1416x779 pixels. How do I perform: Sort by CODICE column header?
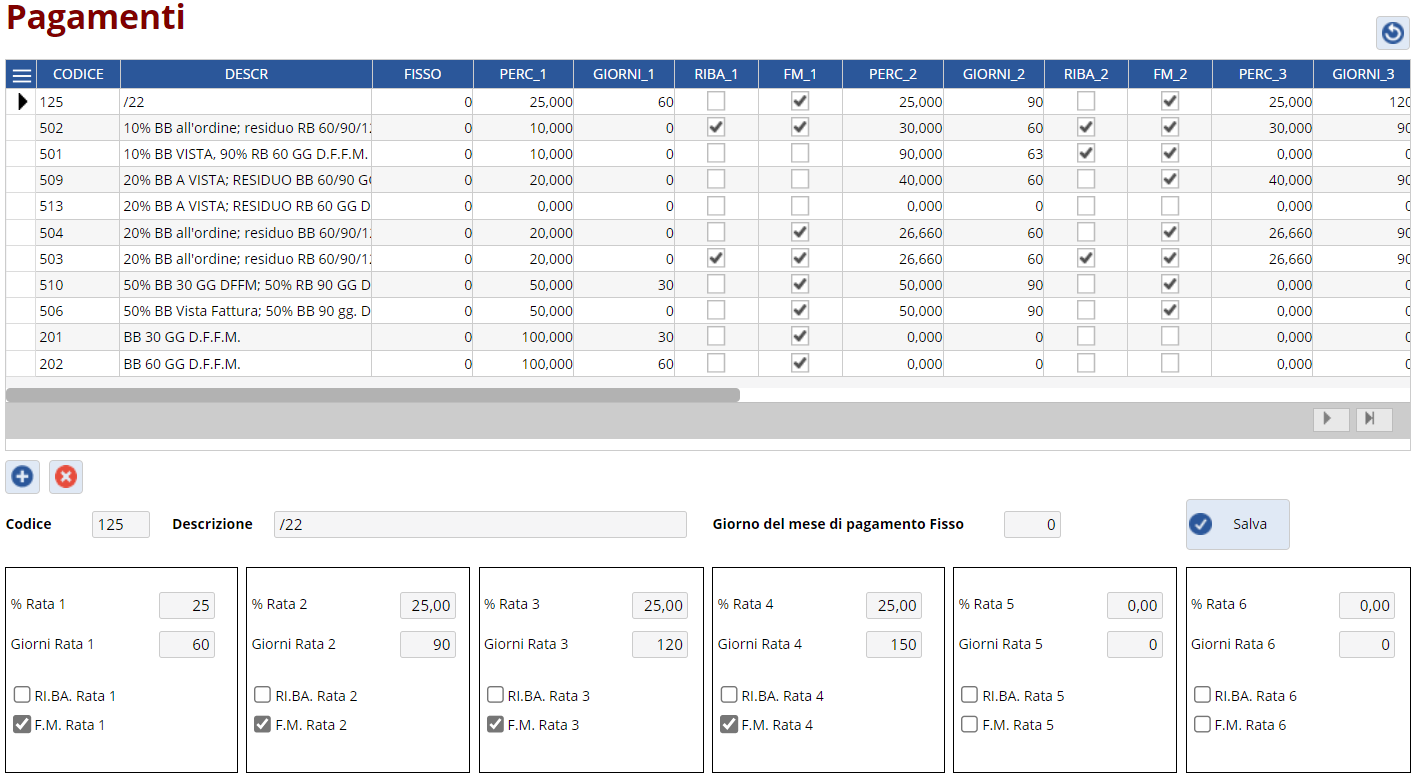coord(78,74)
